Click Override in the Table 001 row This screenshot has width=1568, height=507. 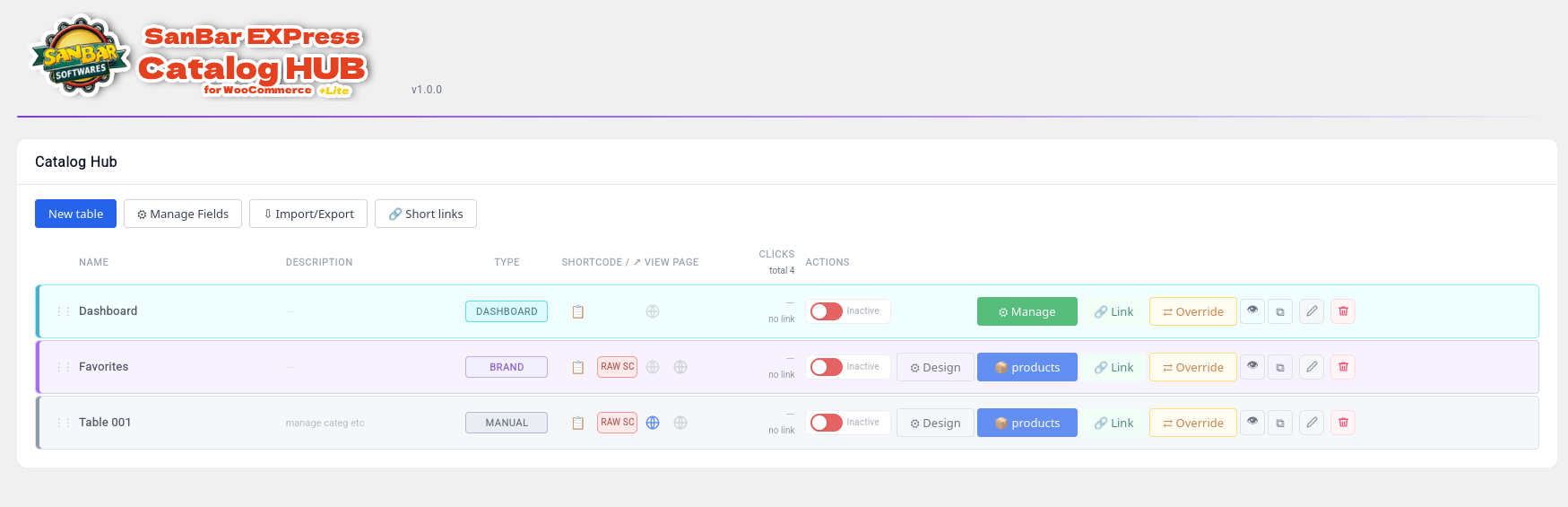tap(1193, 423)
